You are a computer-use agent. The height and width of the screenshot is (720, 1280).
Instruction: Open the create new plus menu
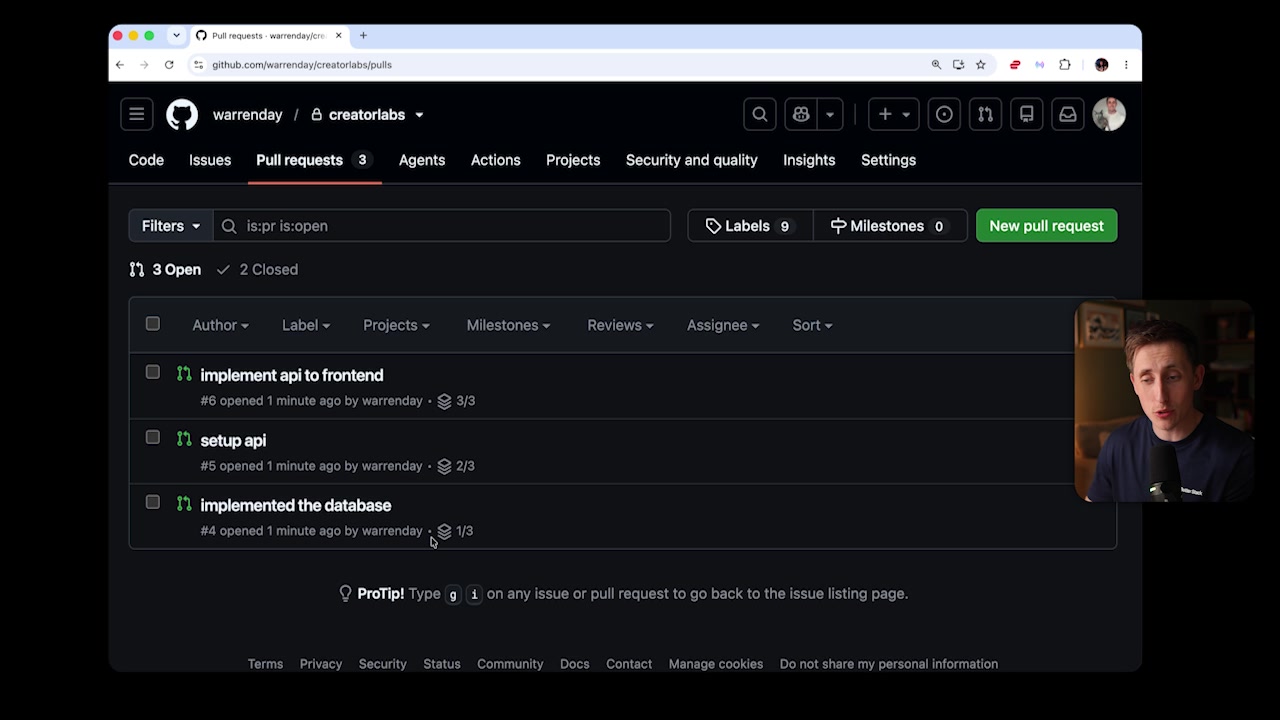[x=894, y=114]
